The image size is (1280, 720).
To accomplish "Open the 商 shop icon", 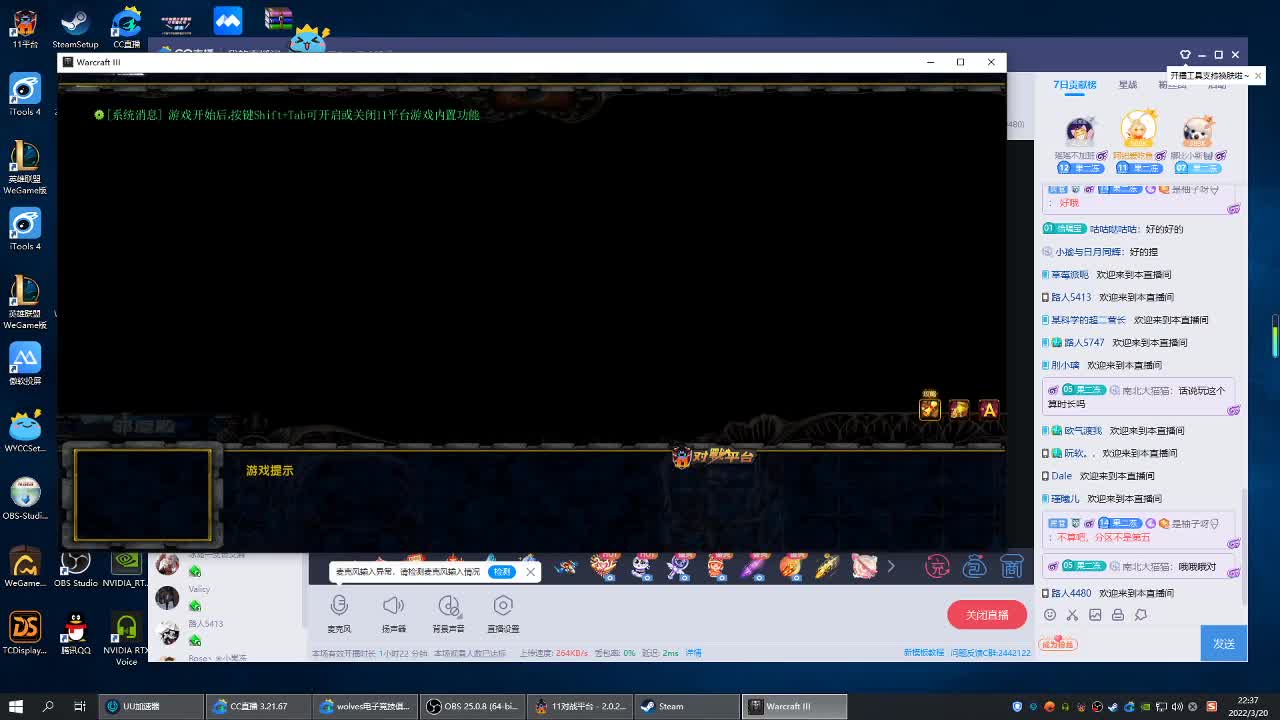I will (1012, 567).
